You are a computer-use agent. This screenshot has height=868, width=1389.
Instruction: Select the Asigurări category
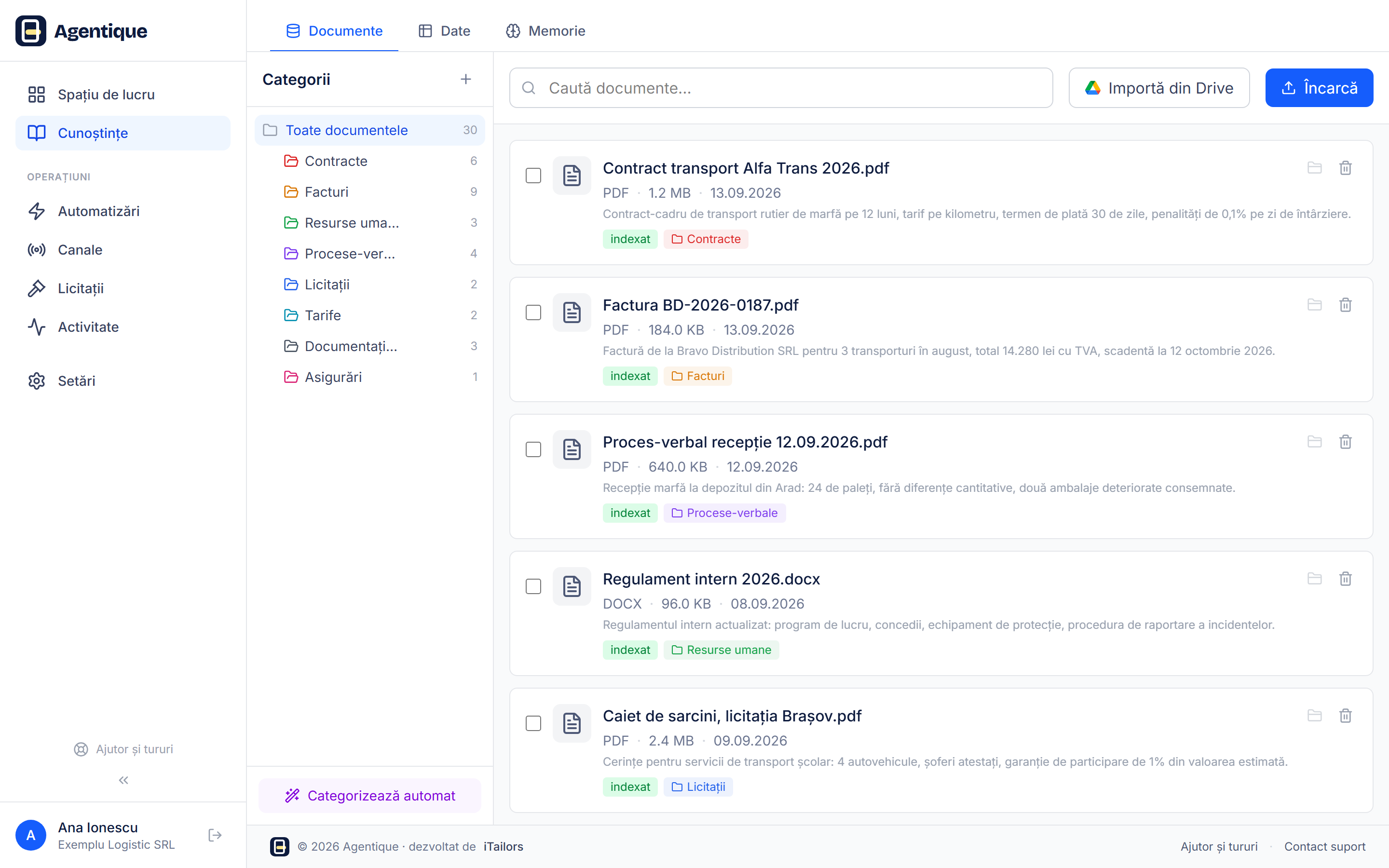click(380, 377)
